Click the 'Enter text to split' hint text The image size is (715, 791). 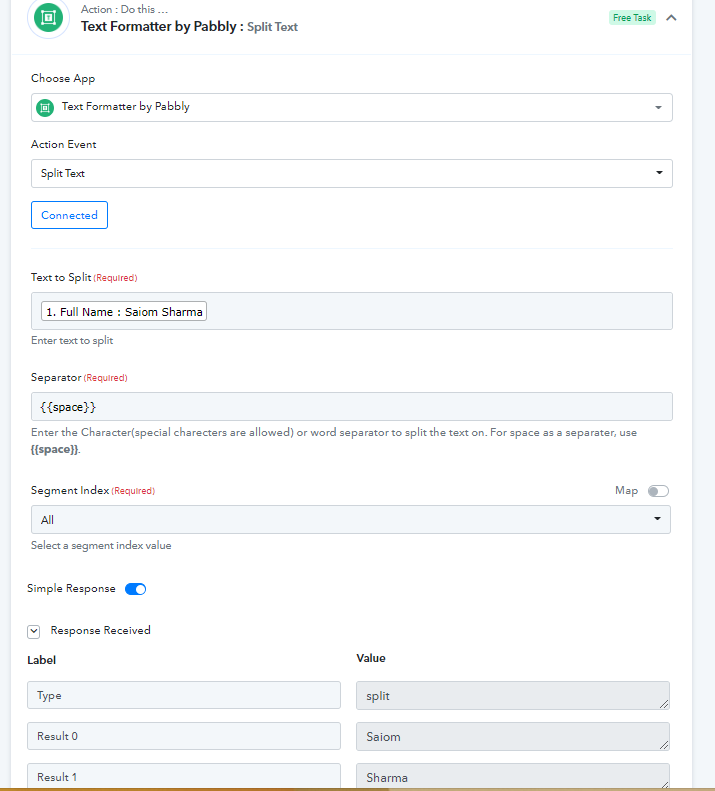(72, 341)
